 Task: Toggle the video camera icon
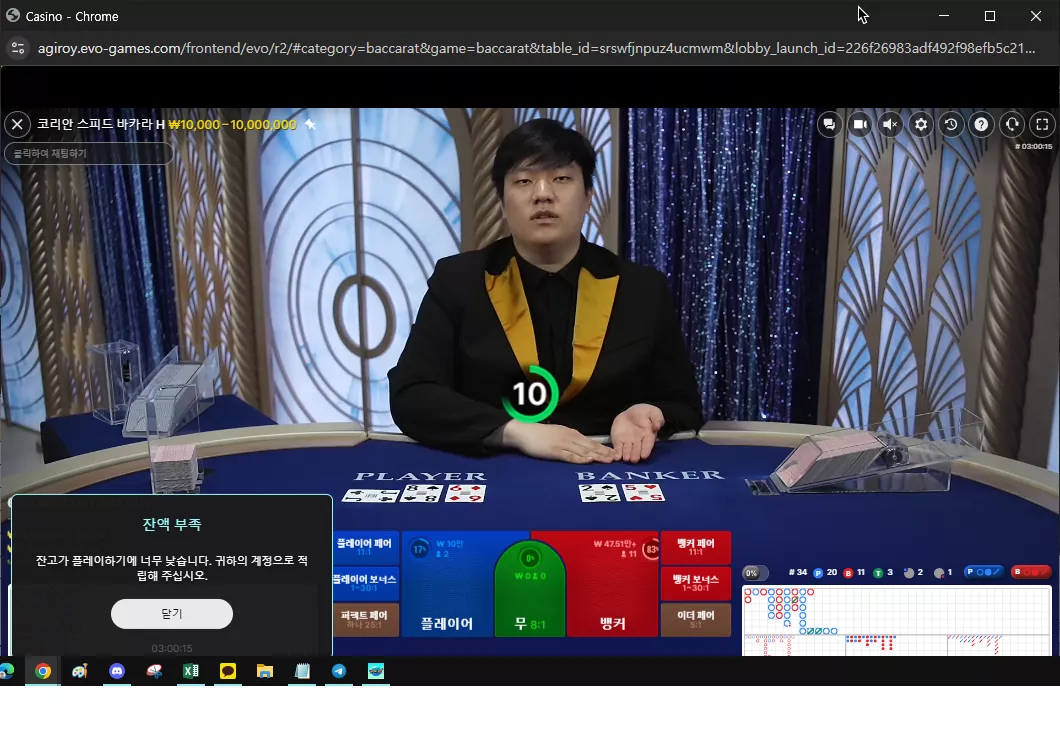point(860,124)
